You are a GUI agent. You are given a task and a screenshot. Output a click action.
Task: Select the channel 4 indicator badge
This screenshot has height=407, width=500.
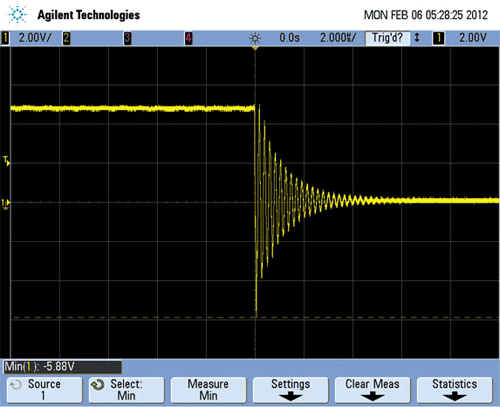click(x=189, y=38)
